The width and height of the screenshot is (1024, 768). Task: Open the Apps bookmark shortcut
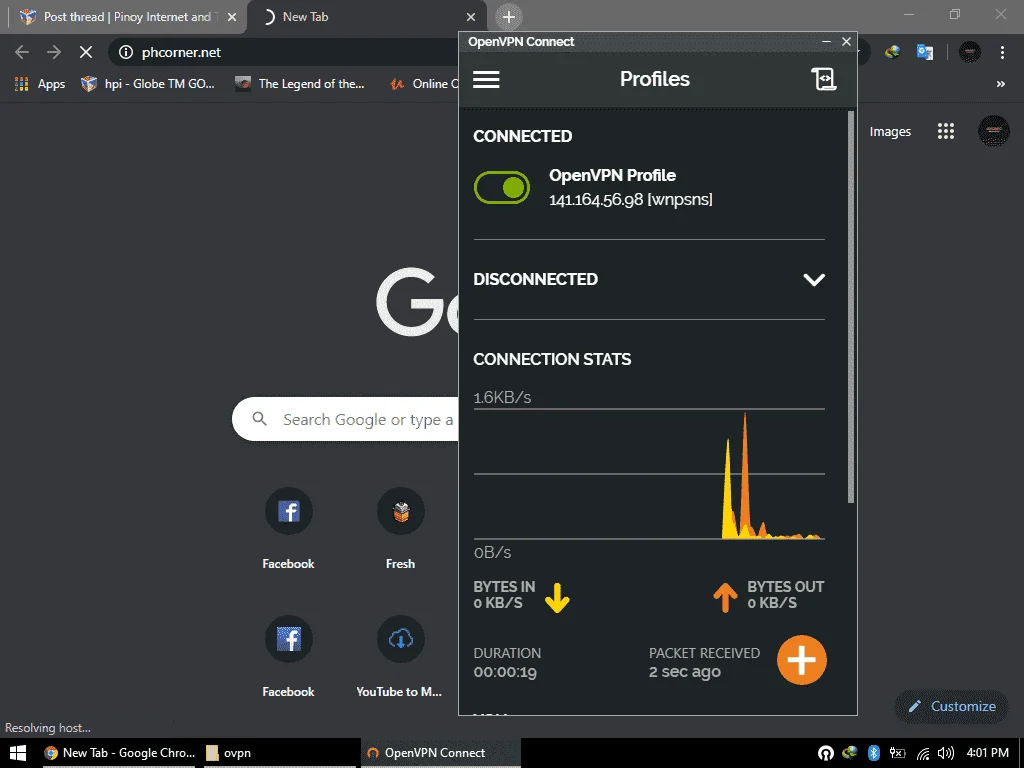tap(40, 84)
